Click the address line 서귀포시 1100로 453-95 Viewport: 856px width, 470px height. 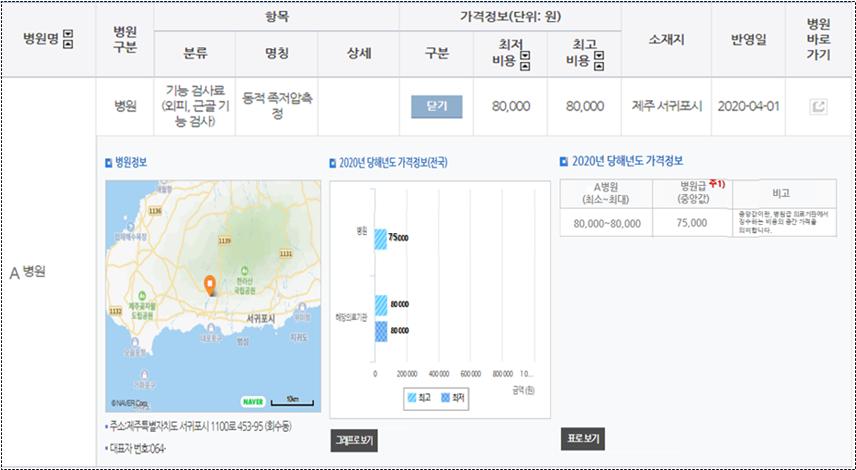198,426
